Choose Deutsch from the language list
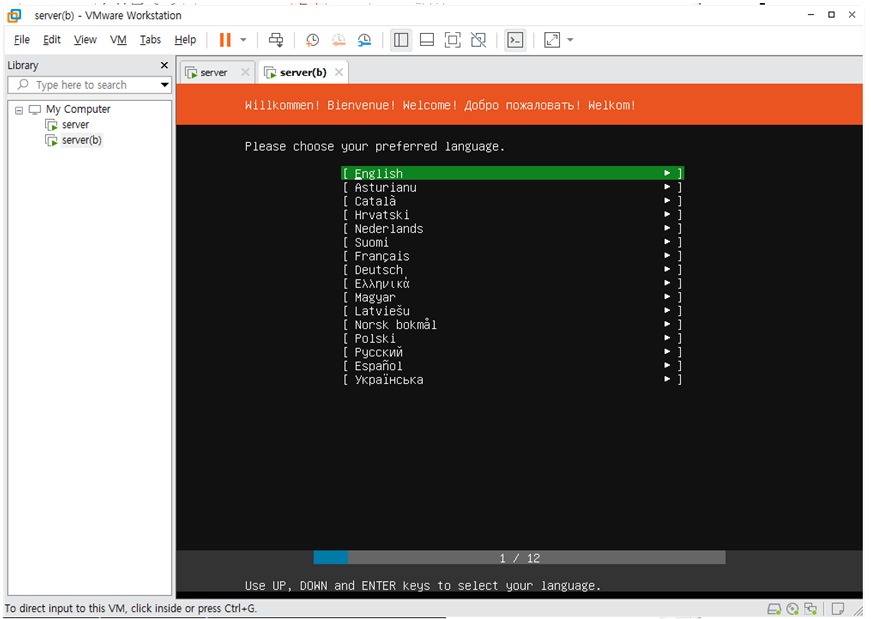Viewport: 871px width, 619px height. tap(512, 269)
